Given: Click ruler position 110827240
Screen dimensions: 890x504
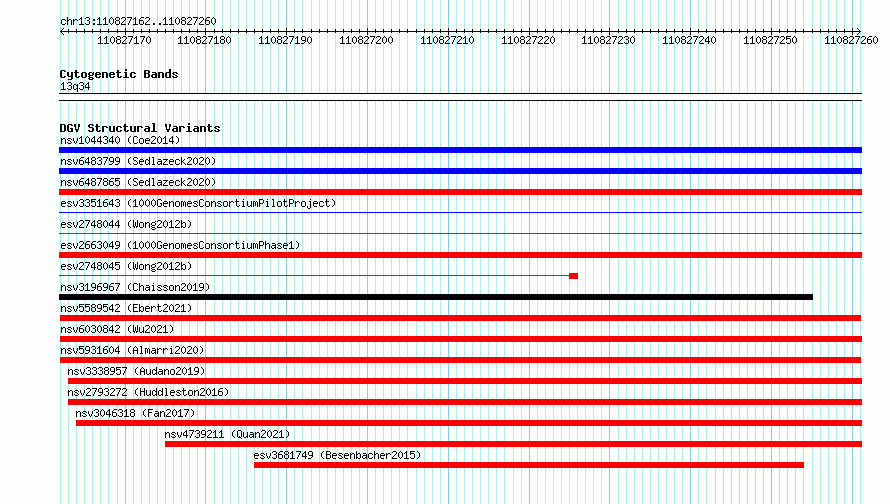Looking at the screenshot, I should (x=690, y=40).
